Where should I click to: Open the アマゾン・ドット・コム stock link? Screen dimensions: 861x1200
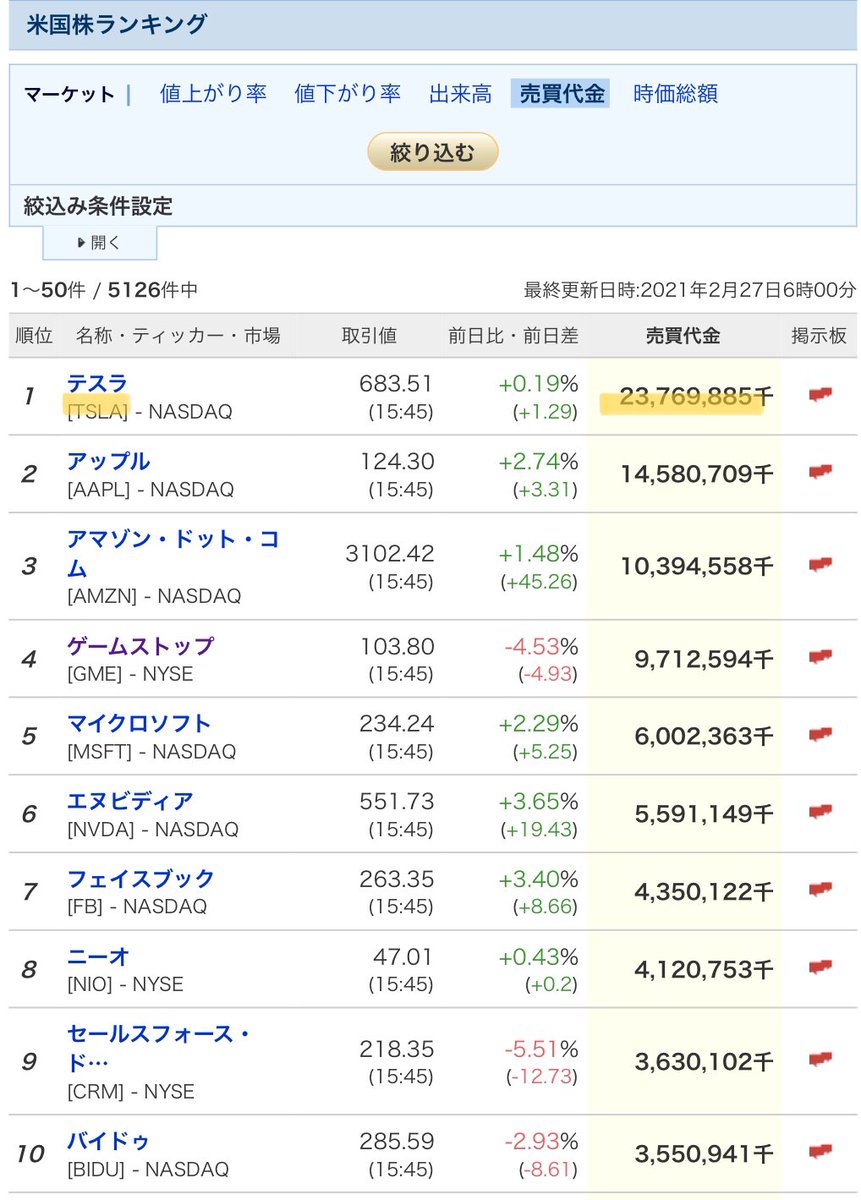(172, 554)
